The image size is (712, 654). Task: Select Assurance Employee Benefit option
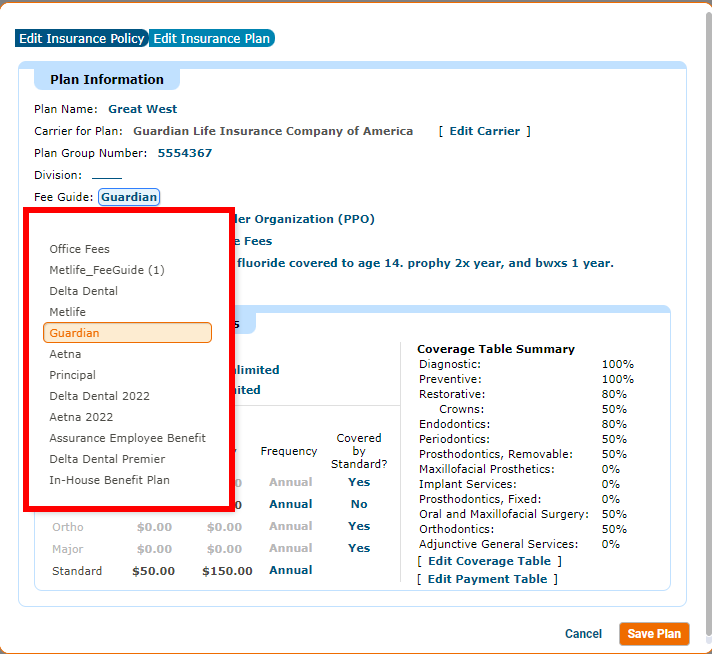(x=127, y=438)
